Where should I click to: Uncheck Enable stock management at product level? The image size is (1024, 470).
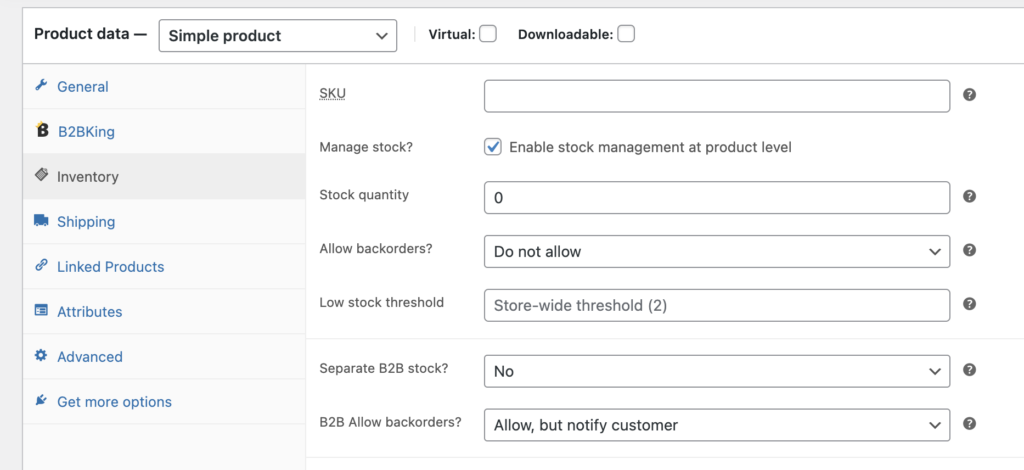tap(493, 147)
